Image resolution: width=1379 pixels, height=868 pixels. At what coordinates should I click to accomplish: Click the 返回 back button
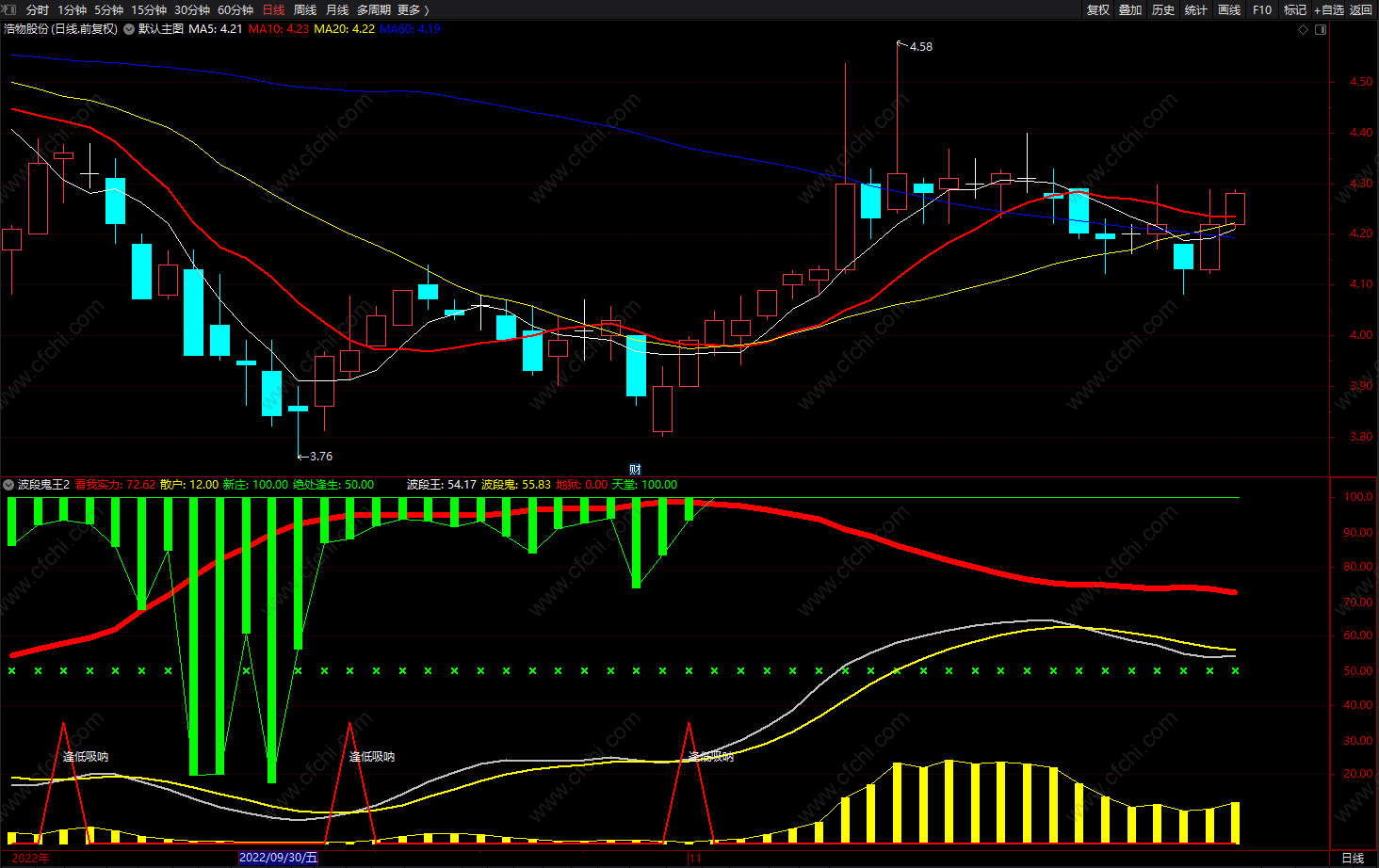[1361, 9]
